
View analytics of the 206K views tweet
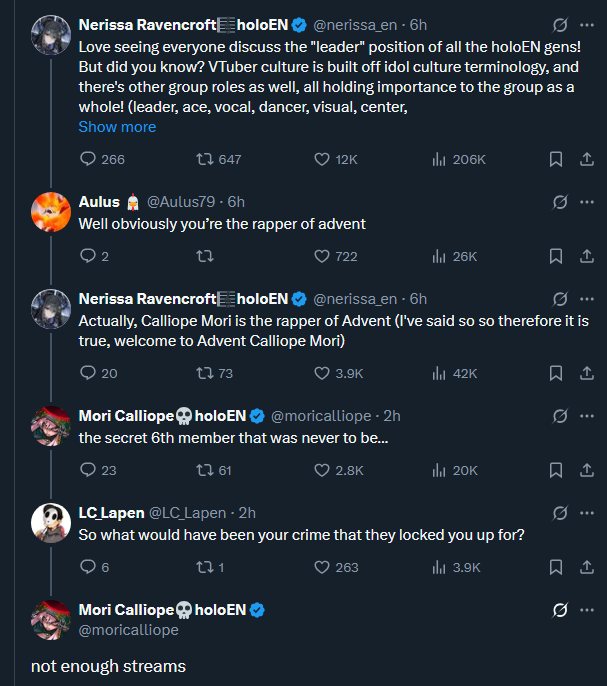coord(438,159)
